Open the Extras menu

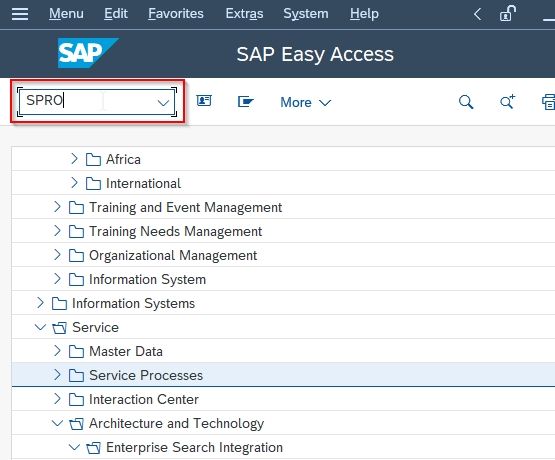[244, 13]
